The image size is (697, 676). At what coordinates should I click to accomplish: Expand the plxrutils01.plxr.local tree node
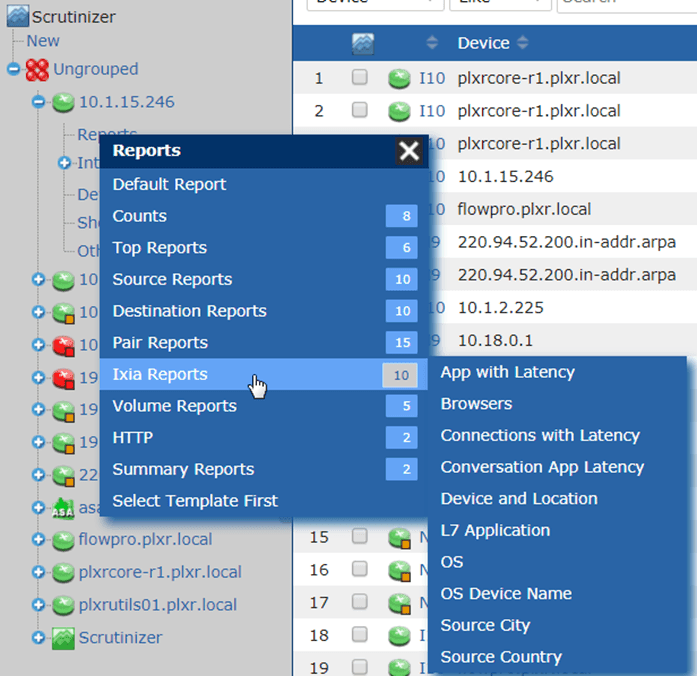coord(39,605)
